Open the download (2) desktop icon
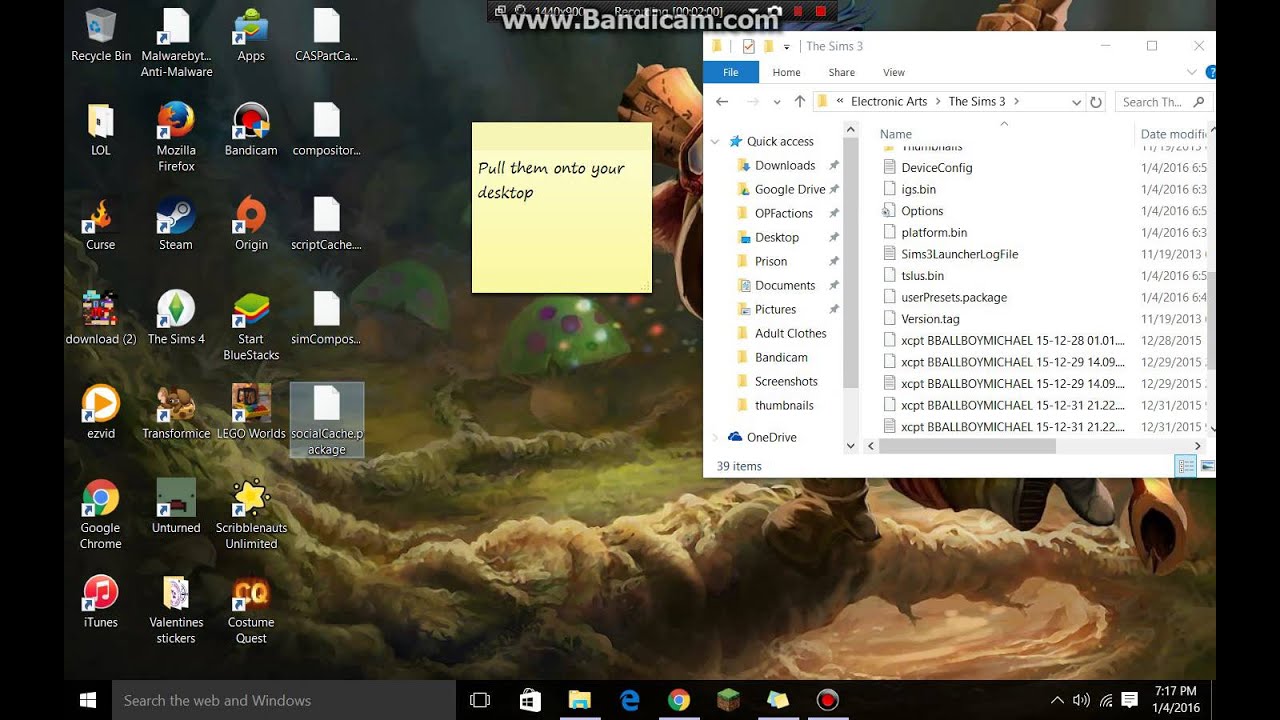 point(101,318)
